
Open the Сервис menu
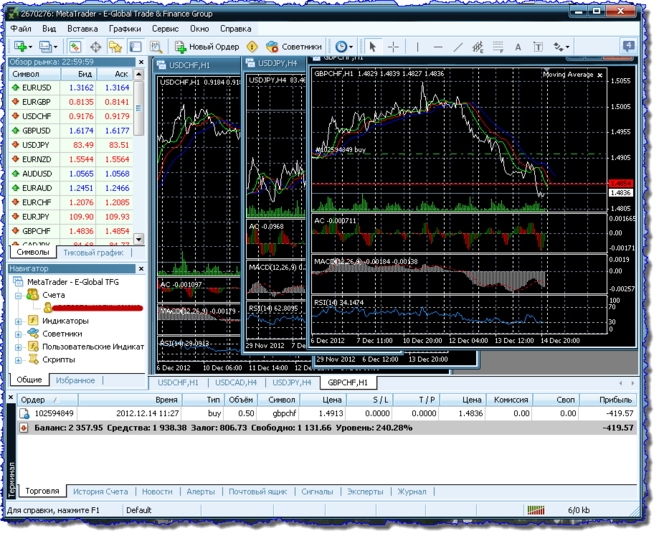coord(165,29)
